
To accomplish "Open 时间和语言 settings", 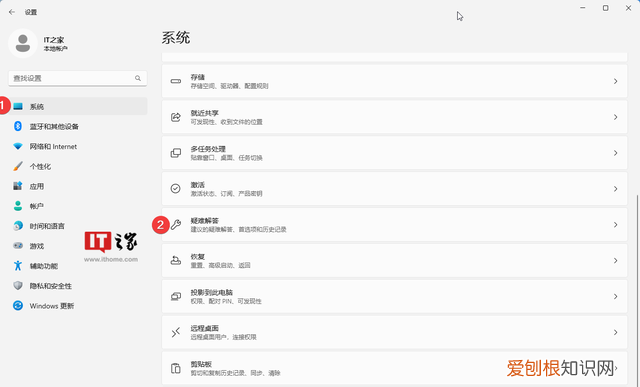I will click(78, 226).
